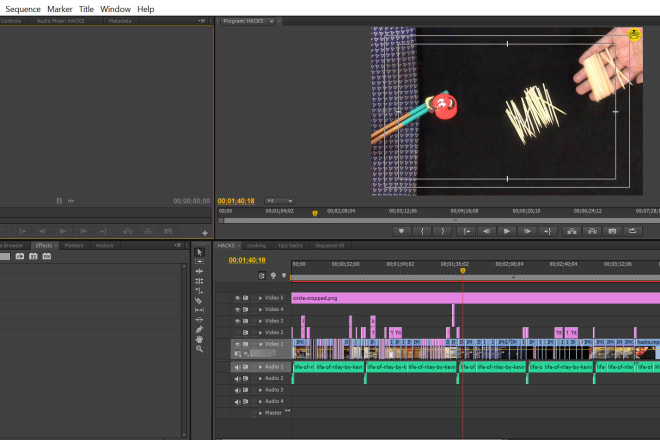
Task: Open the Window menu
Action: click(115, 9)
